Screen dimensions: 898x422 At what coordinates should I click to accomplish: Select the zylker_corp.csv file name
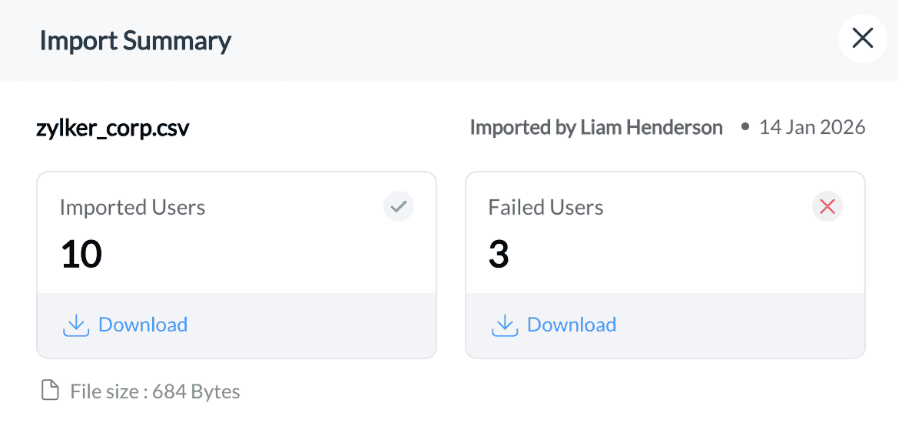click(113, 128)
